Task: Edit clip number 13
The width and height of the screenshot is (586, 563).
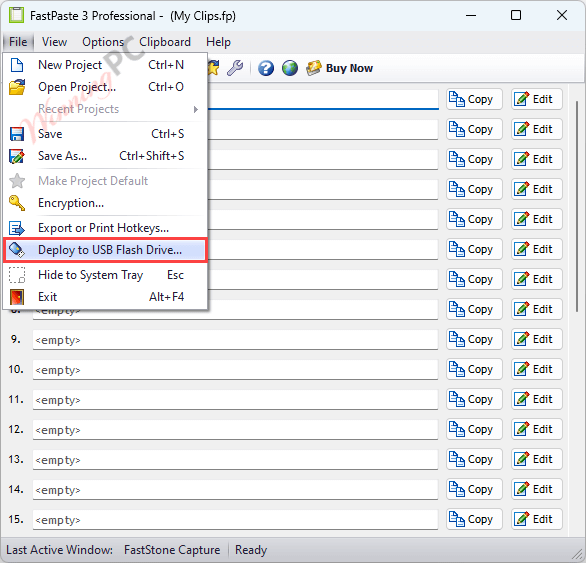Action: 537,459
